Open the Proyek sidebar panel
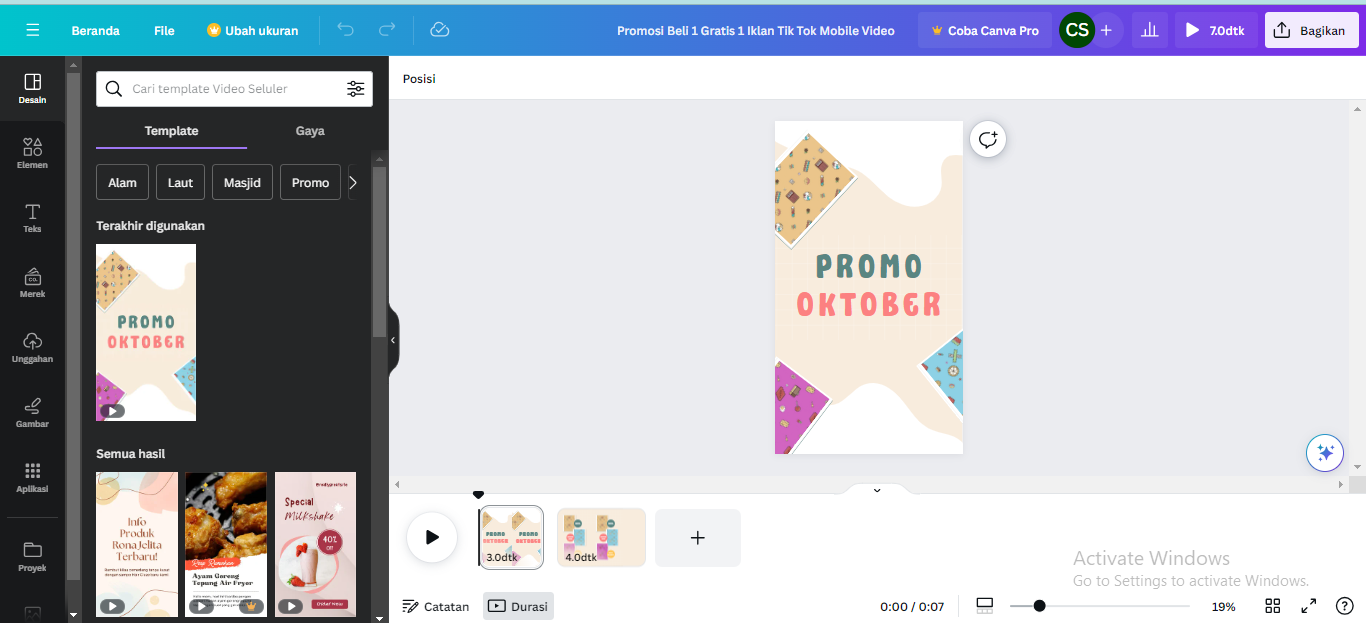This screenshot has width=1367, height=624. coord(32,553)
